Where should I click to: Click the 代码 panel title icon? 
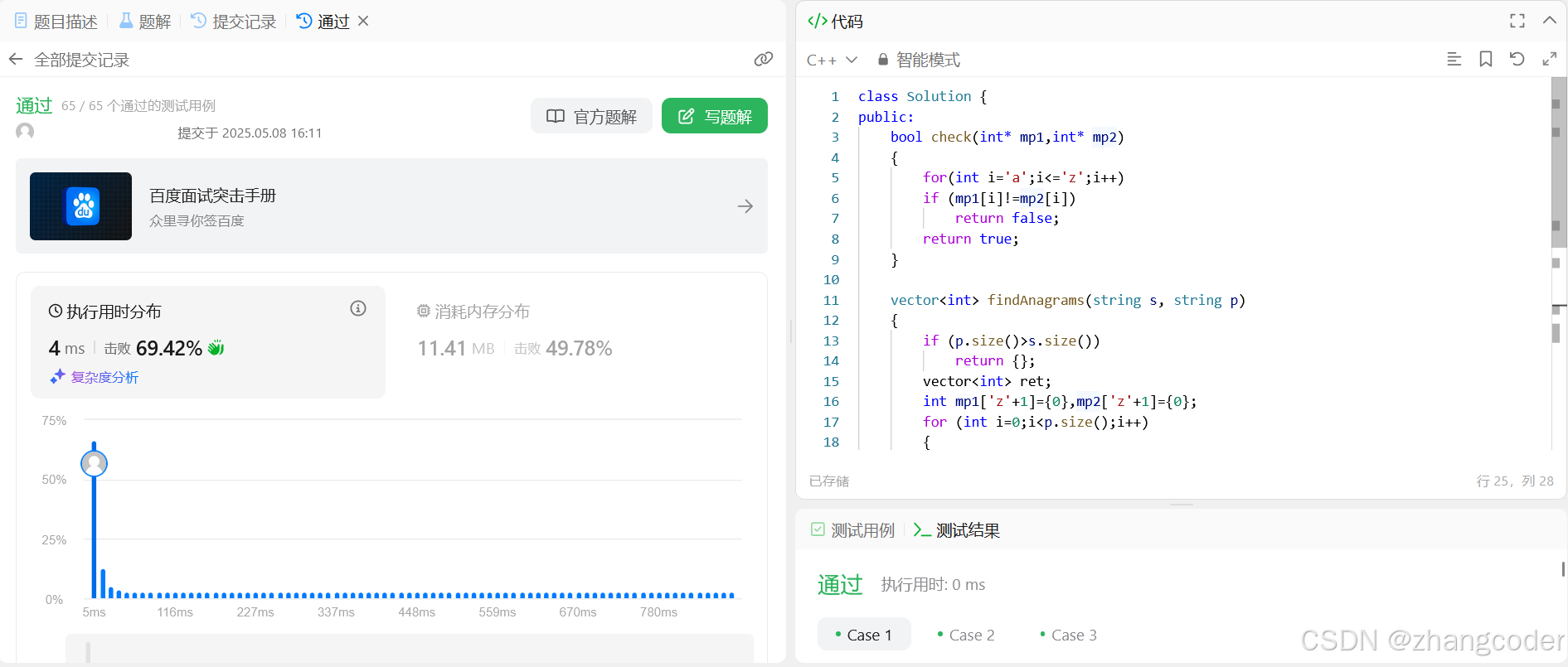tap(817, 21)
